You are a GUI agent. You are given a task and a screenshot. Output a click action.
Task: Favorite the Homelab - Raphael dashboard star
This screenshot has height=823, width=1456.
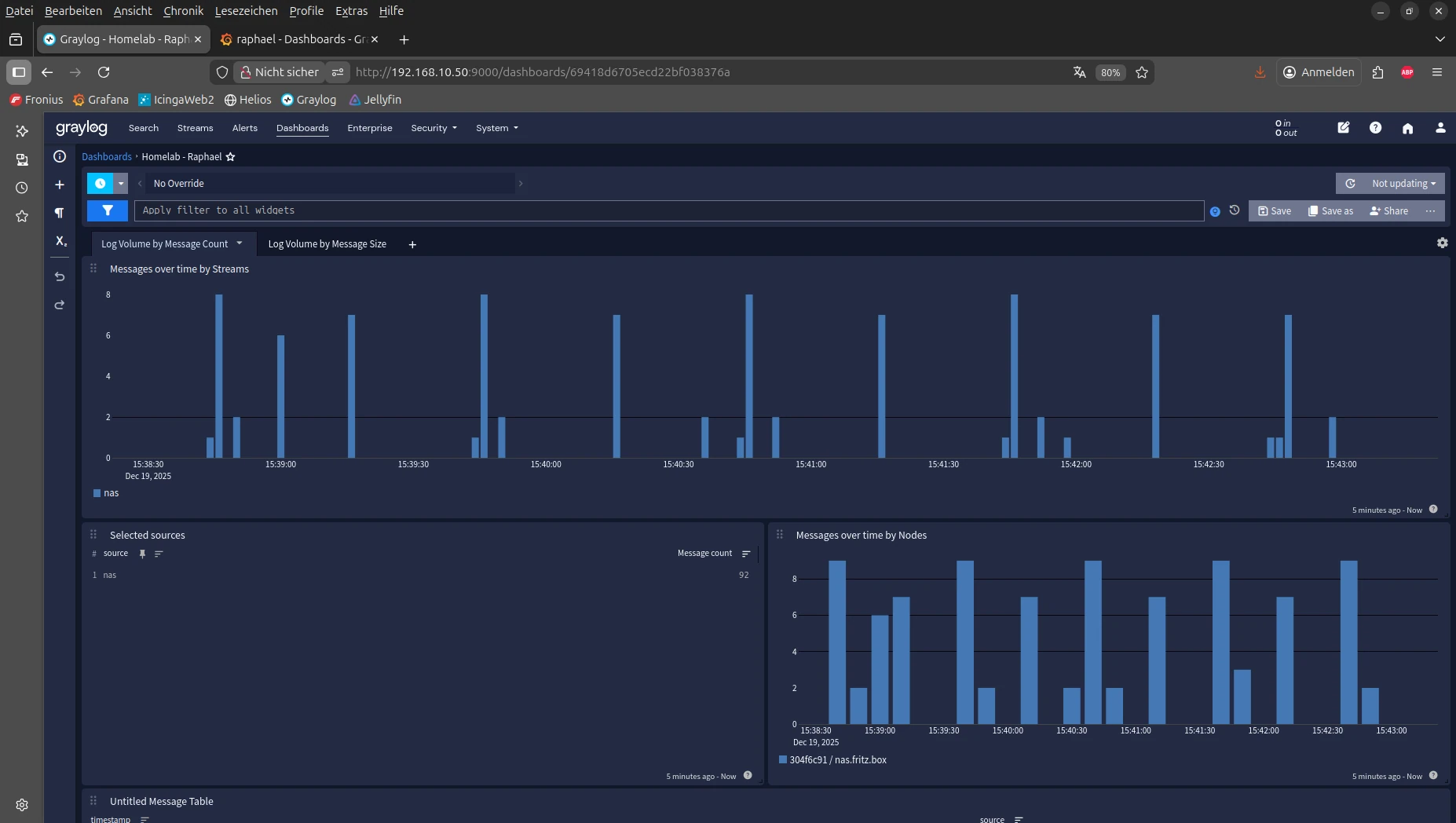click(x=231, y=157)
